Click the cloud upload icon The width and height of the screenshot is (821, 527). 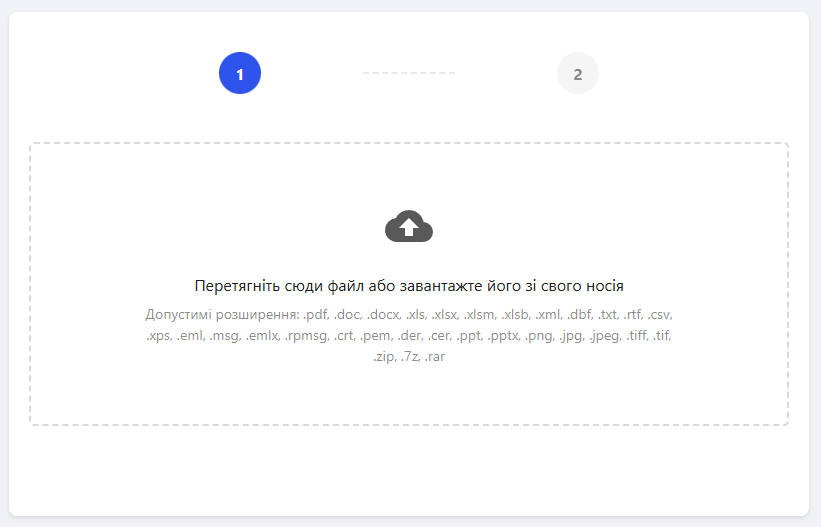[x=409, y=226]
